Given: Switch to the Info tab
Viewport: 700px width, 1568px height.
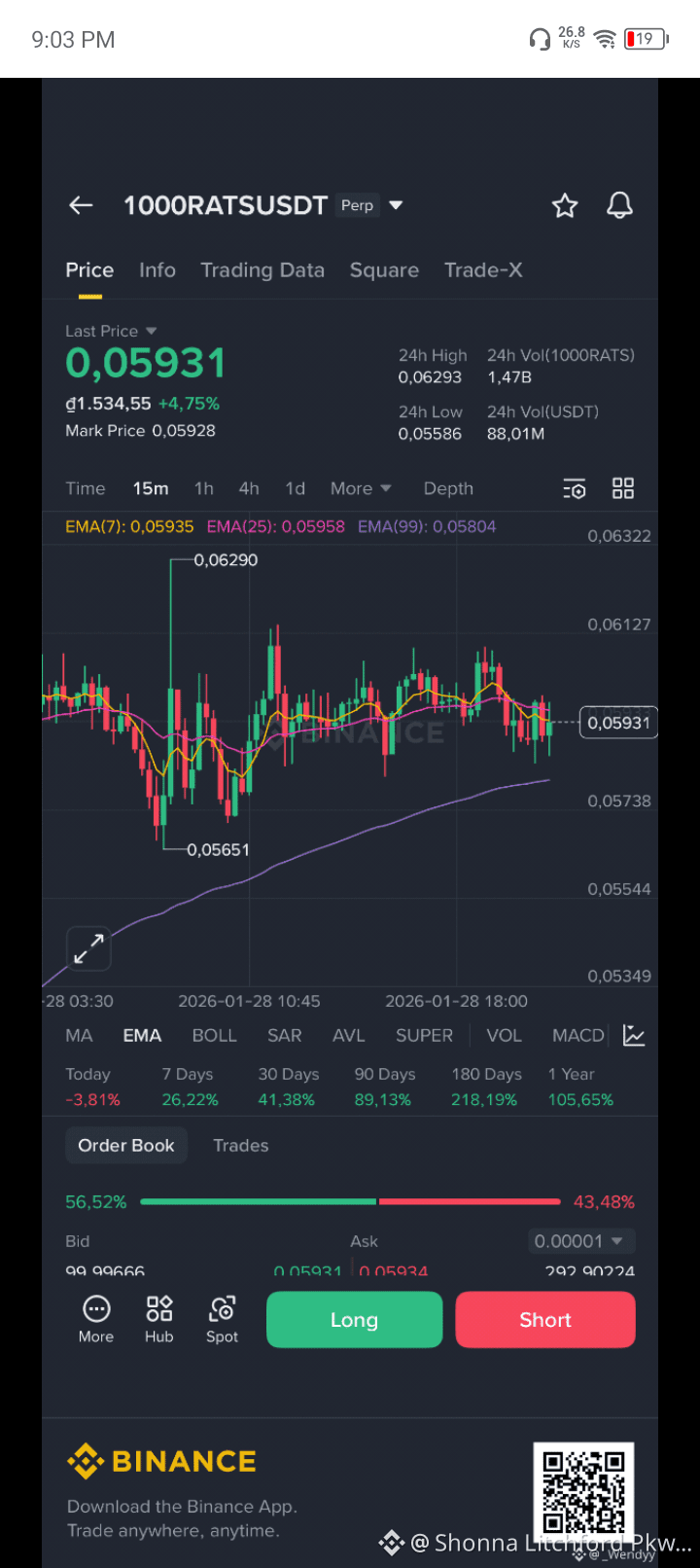Looking at the screenshot, I should [x=157, y=270].
